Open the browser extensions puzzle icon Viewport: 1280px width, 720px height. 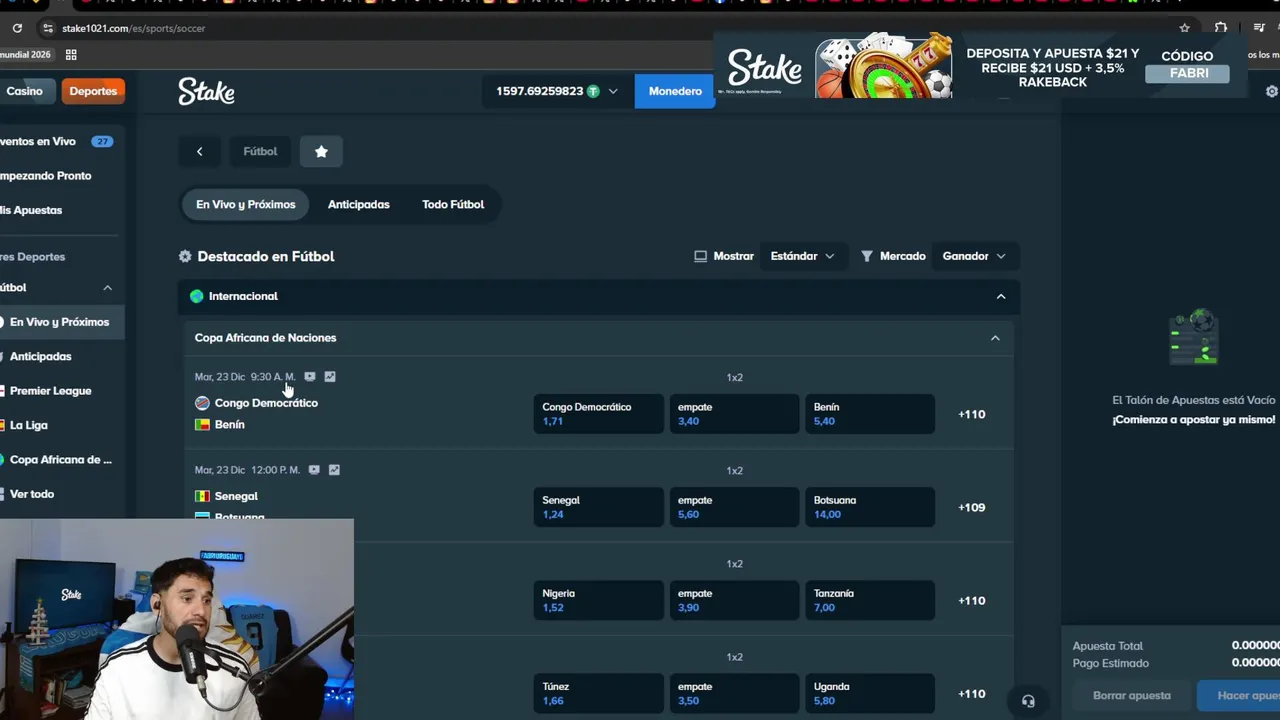[1221, 28]
